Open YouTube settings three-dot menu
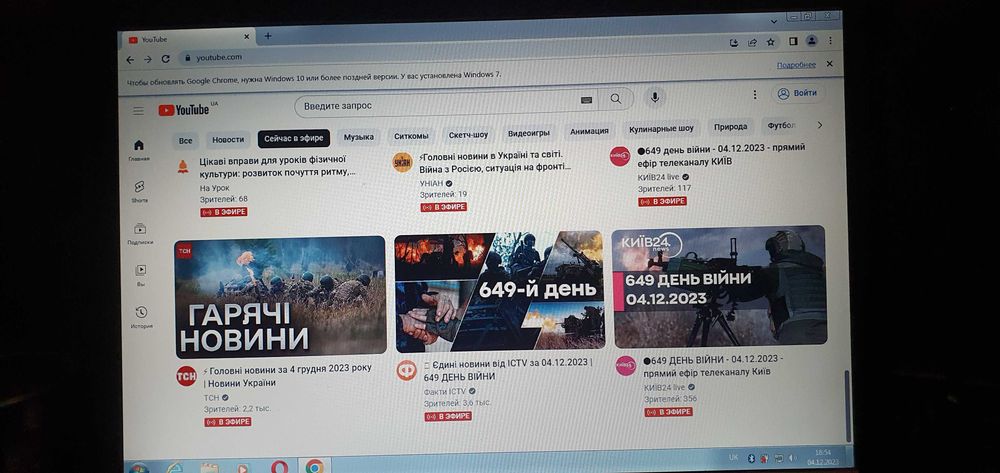The width and height of the screenshot is (1000, 473). tap(754, 94)
